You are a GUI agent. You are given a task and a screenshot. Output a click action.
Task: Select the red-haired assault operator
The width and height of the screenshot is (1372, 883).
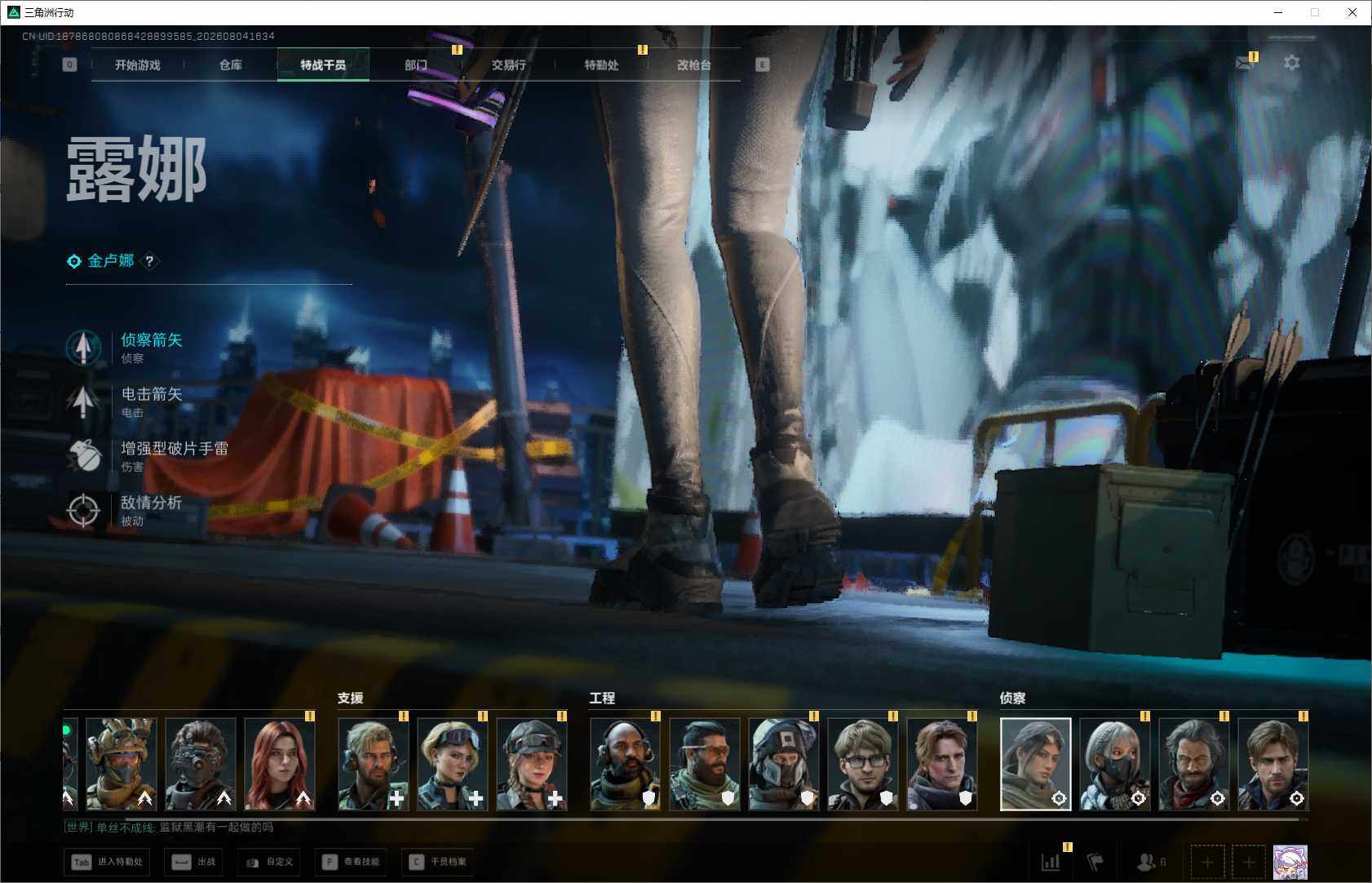coord(280,764)
